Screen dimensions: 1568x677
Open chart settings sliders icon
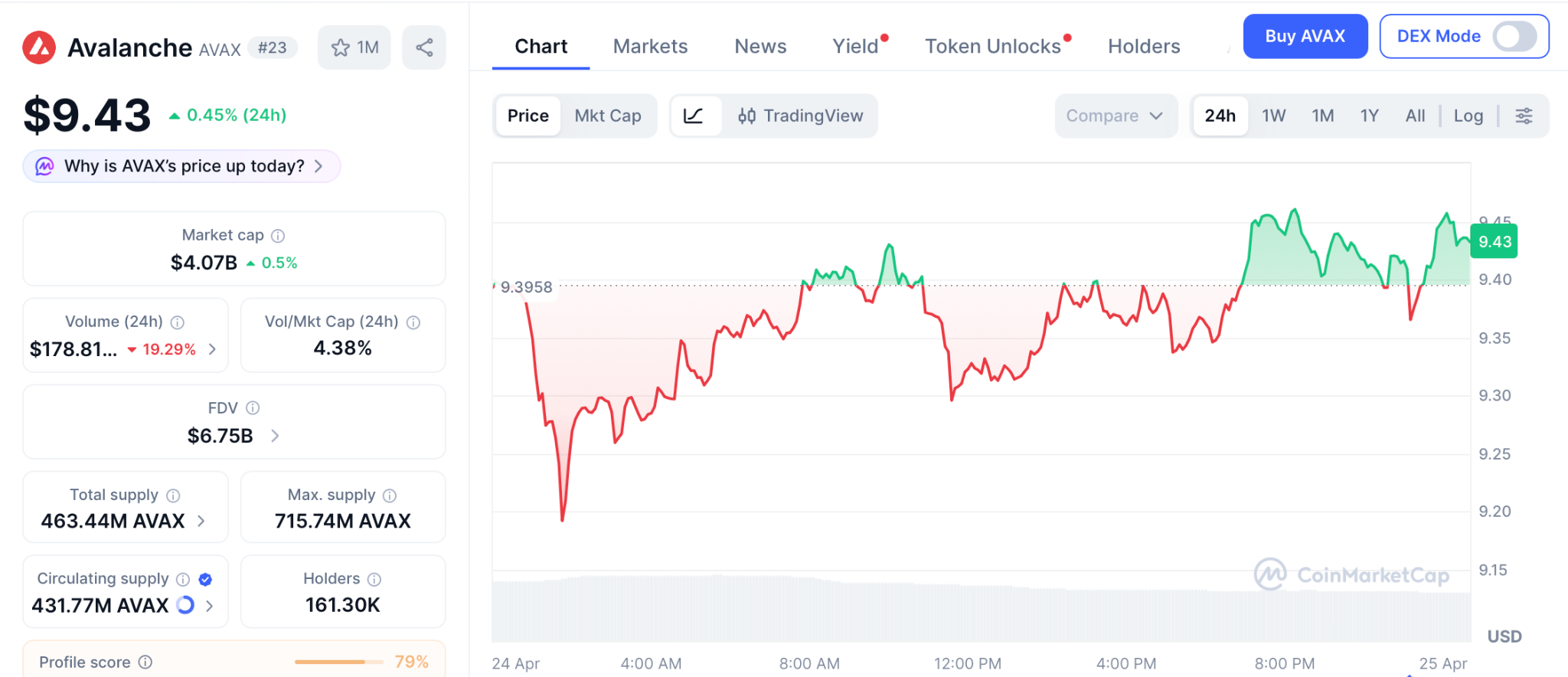[x=1524, y=116]
